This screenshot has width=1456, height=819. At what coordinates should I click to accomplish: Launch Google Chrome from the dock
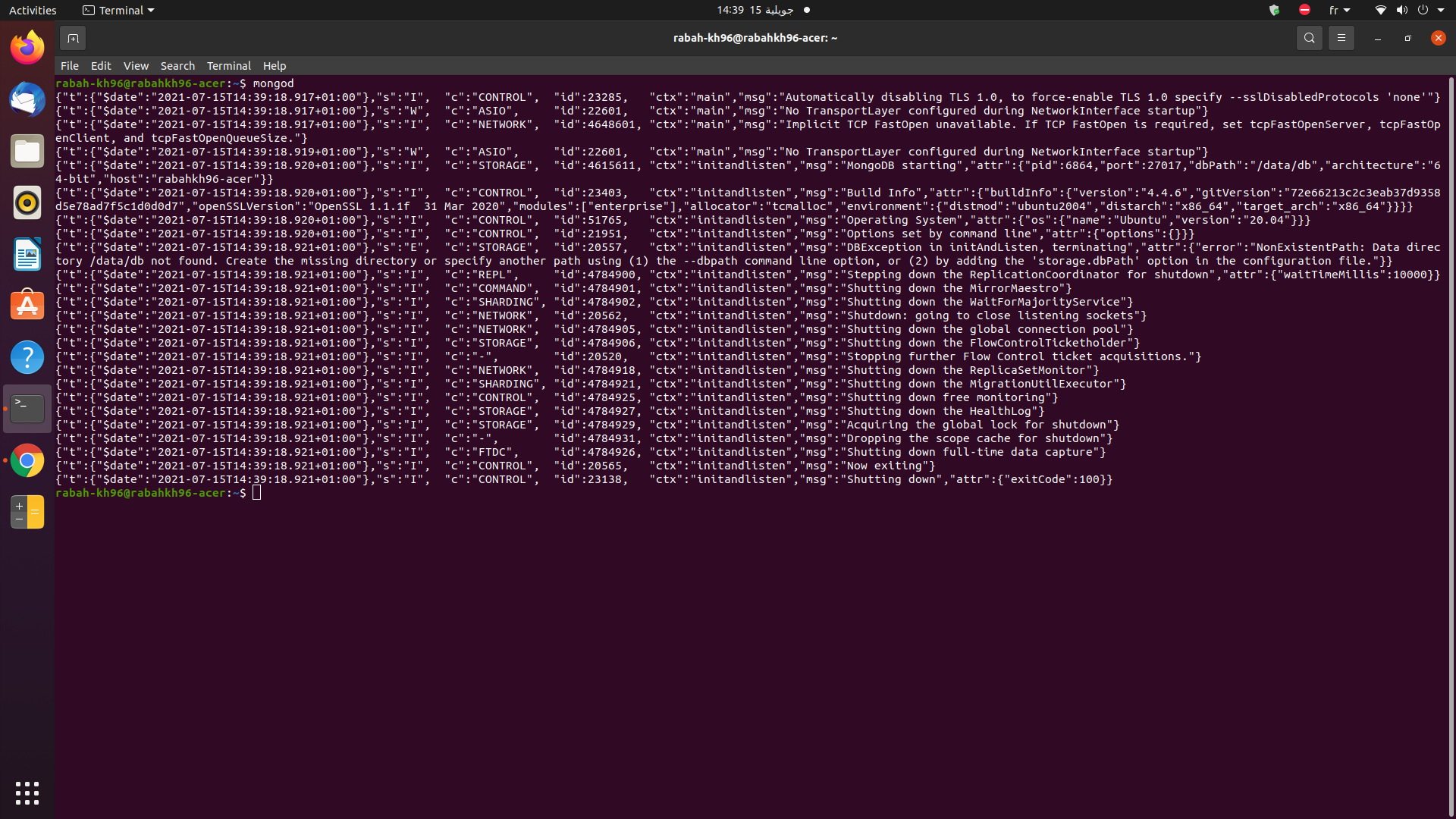(27, 461)
